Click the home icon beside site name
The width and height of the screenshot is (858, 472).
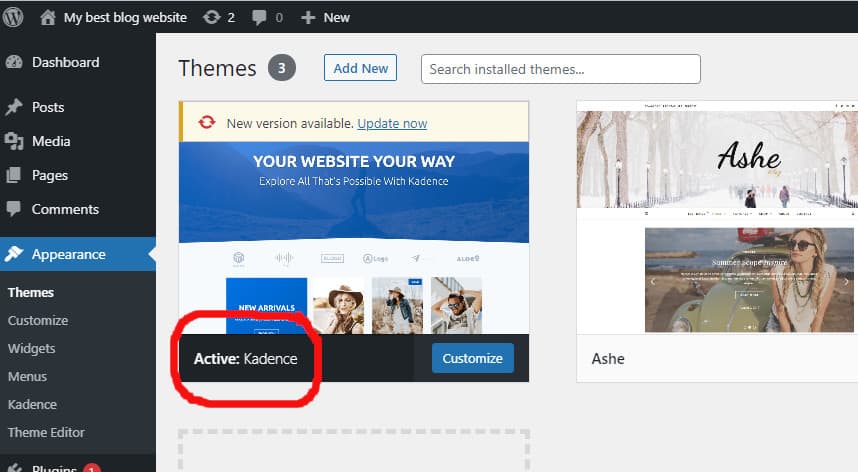(48, 18)
